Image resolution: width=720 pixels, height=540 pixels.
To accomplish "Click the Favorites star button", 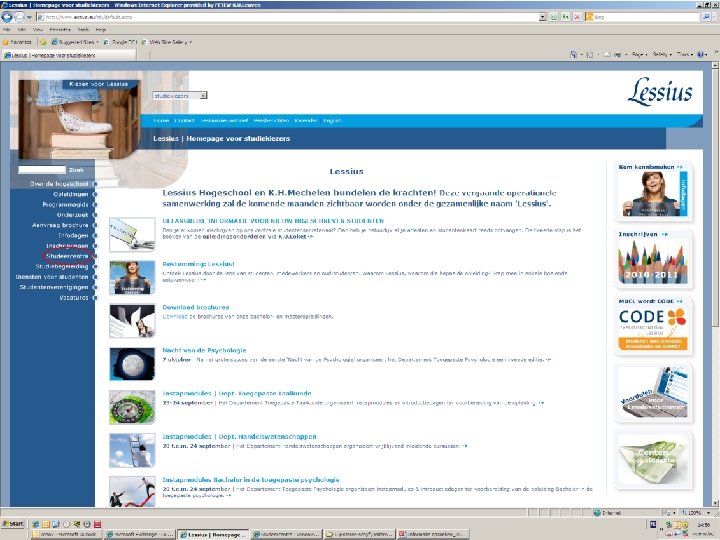I will coord(17,42).
